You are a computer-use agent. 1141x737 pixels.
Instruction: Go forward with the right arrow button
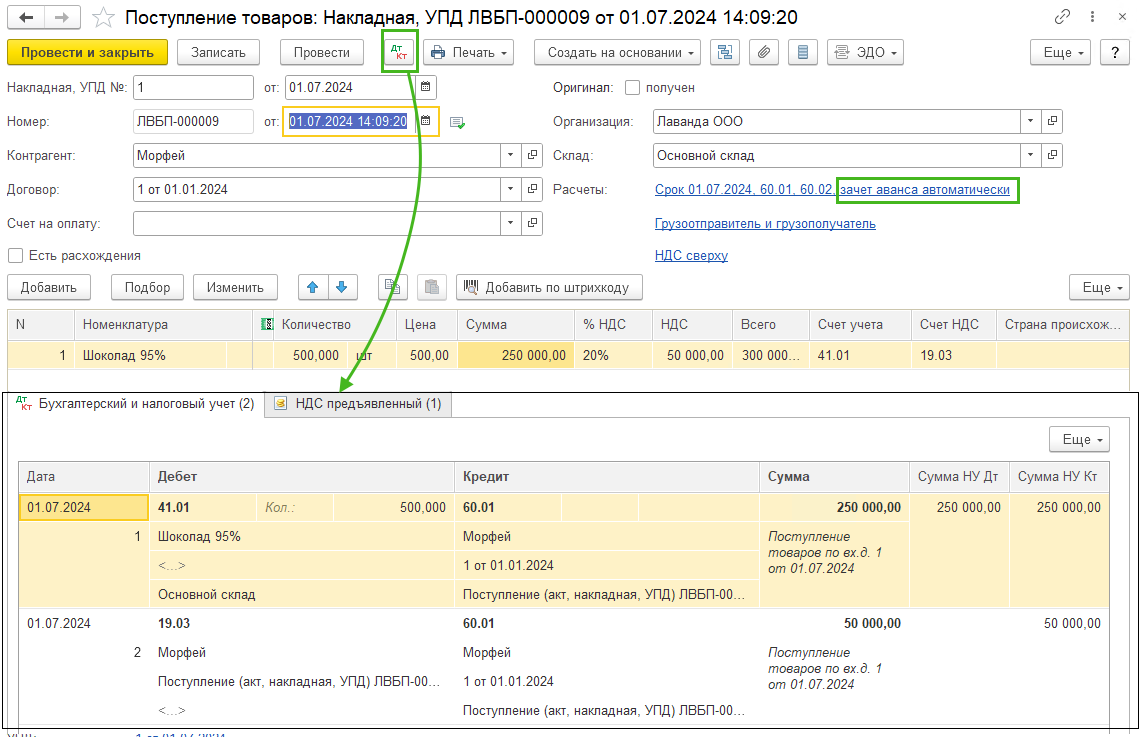[63, 17]
